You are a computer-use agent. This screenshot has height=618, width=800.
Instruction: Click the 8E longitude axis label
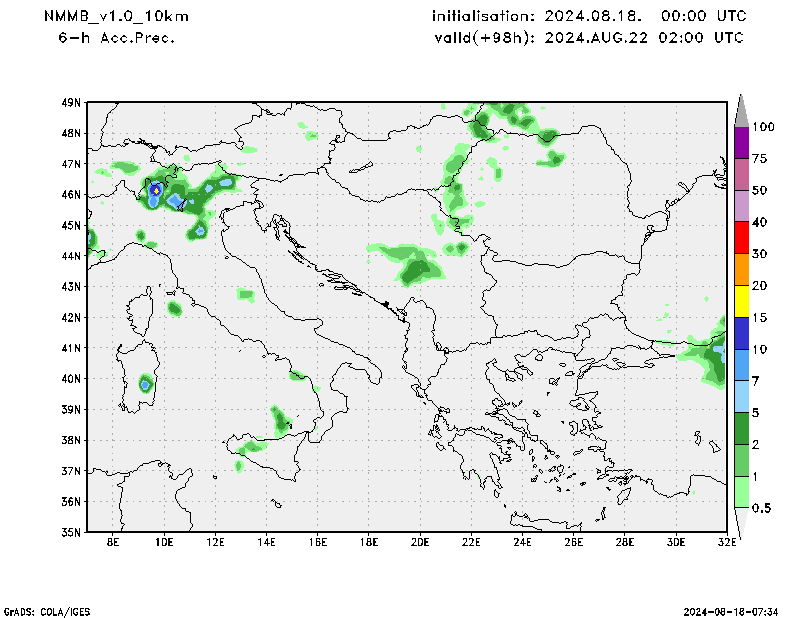point(113,543)
